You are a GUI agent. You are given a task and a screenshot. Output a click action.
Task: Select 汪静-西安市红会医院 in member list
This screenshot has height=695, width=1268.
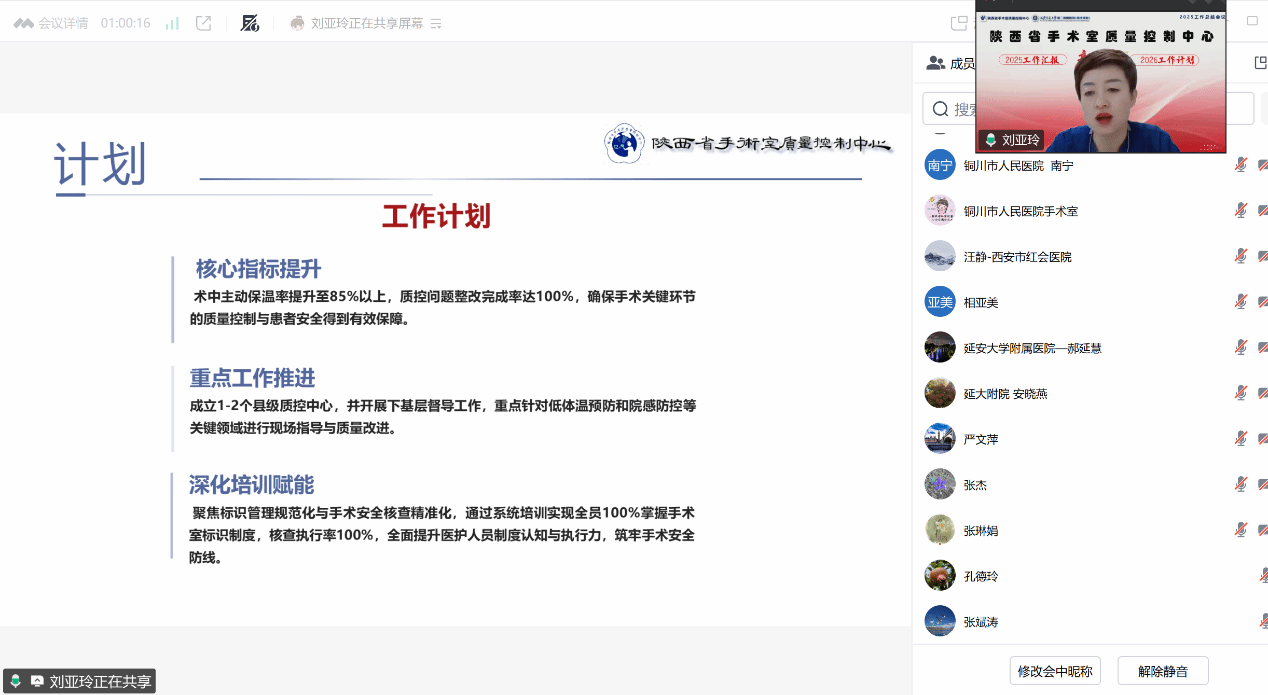point(1017,257)
